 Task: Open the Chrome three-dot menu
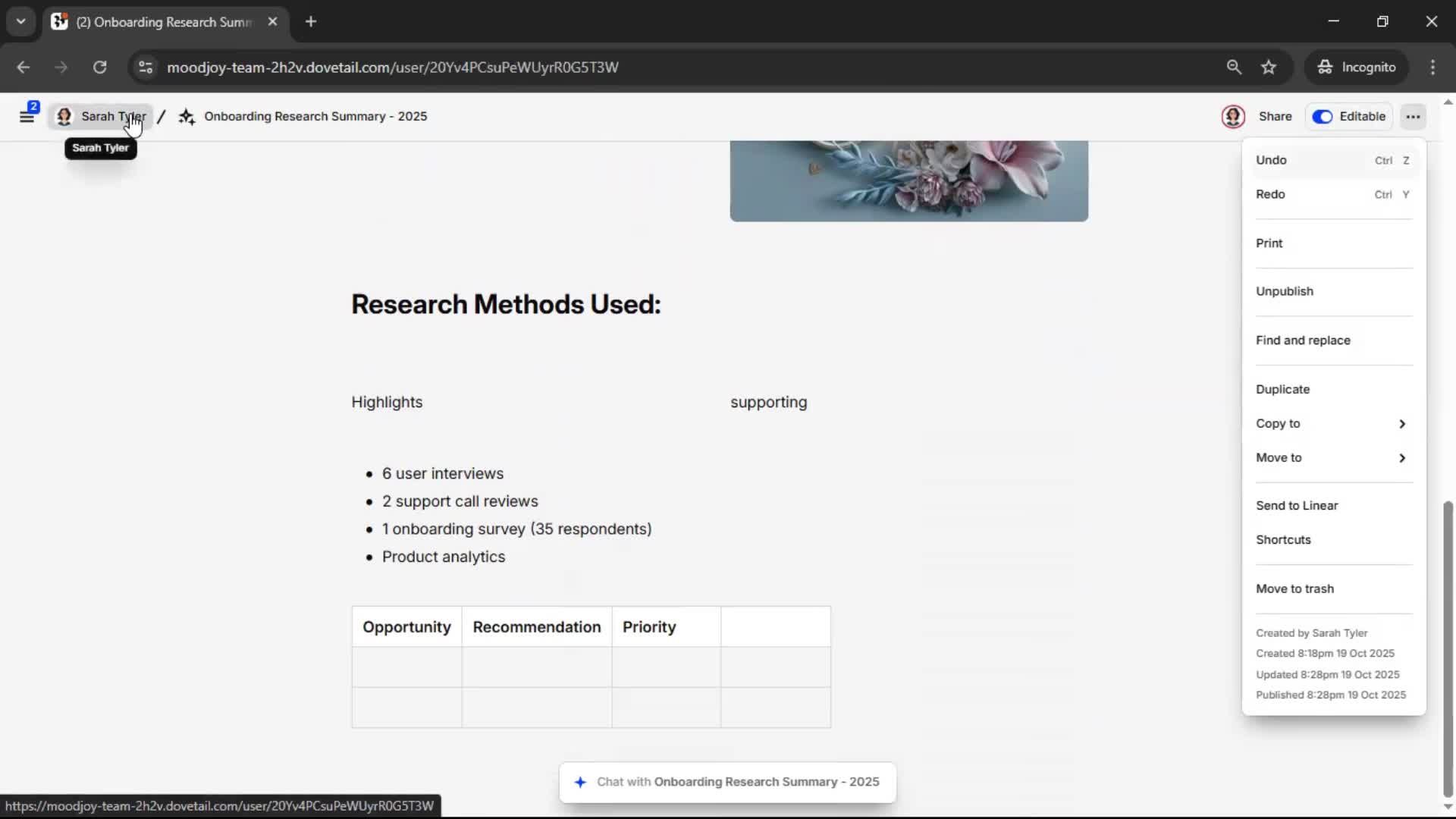tap(1432, 67)
